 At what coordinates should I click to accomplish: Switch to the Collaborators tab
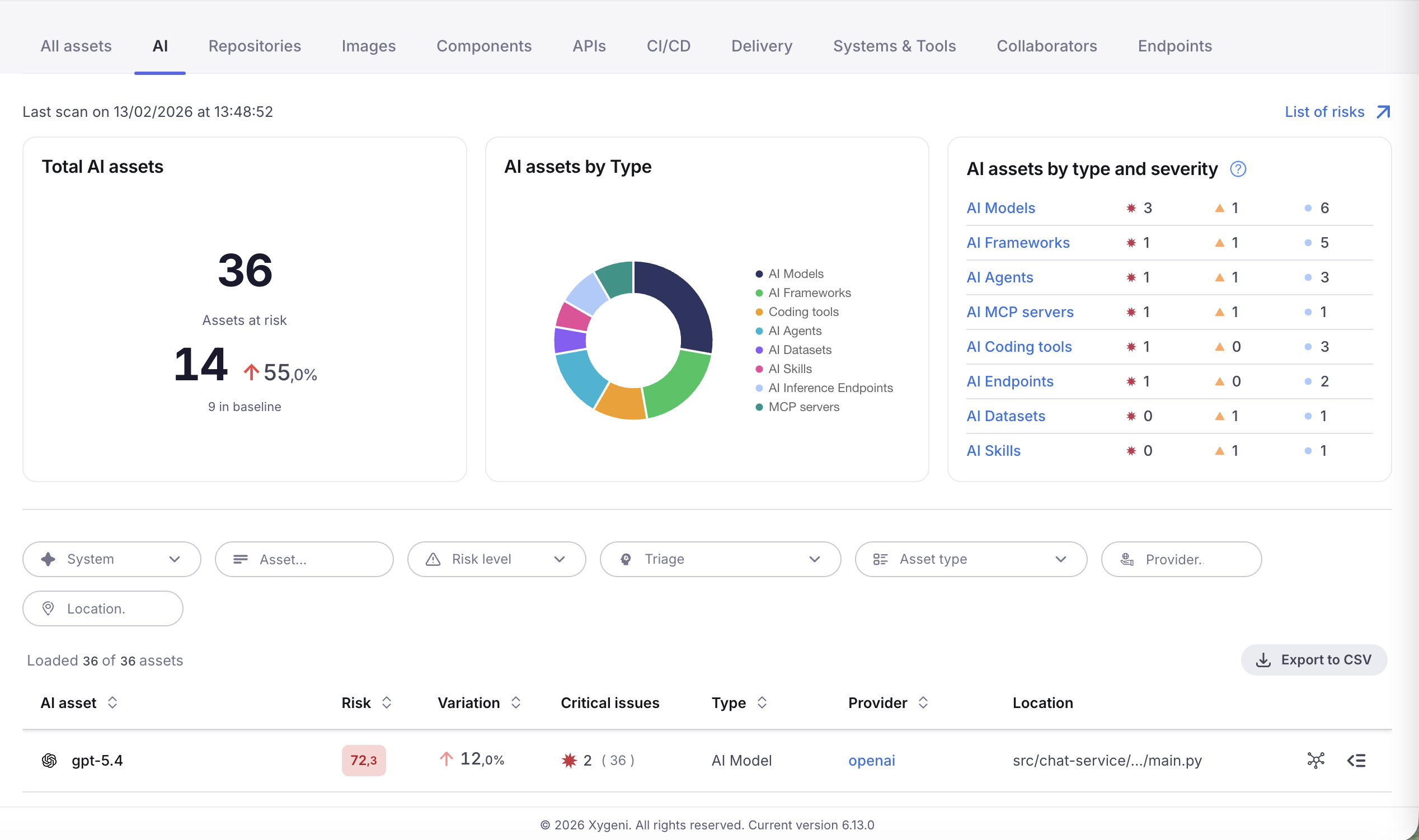click(x=1046, y=46)
